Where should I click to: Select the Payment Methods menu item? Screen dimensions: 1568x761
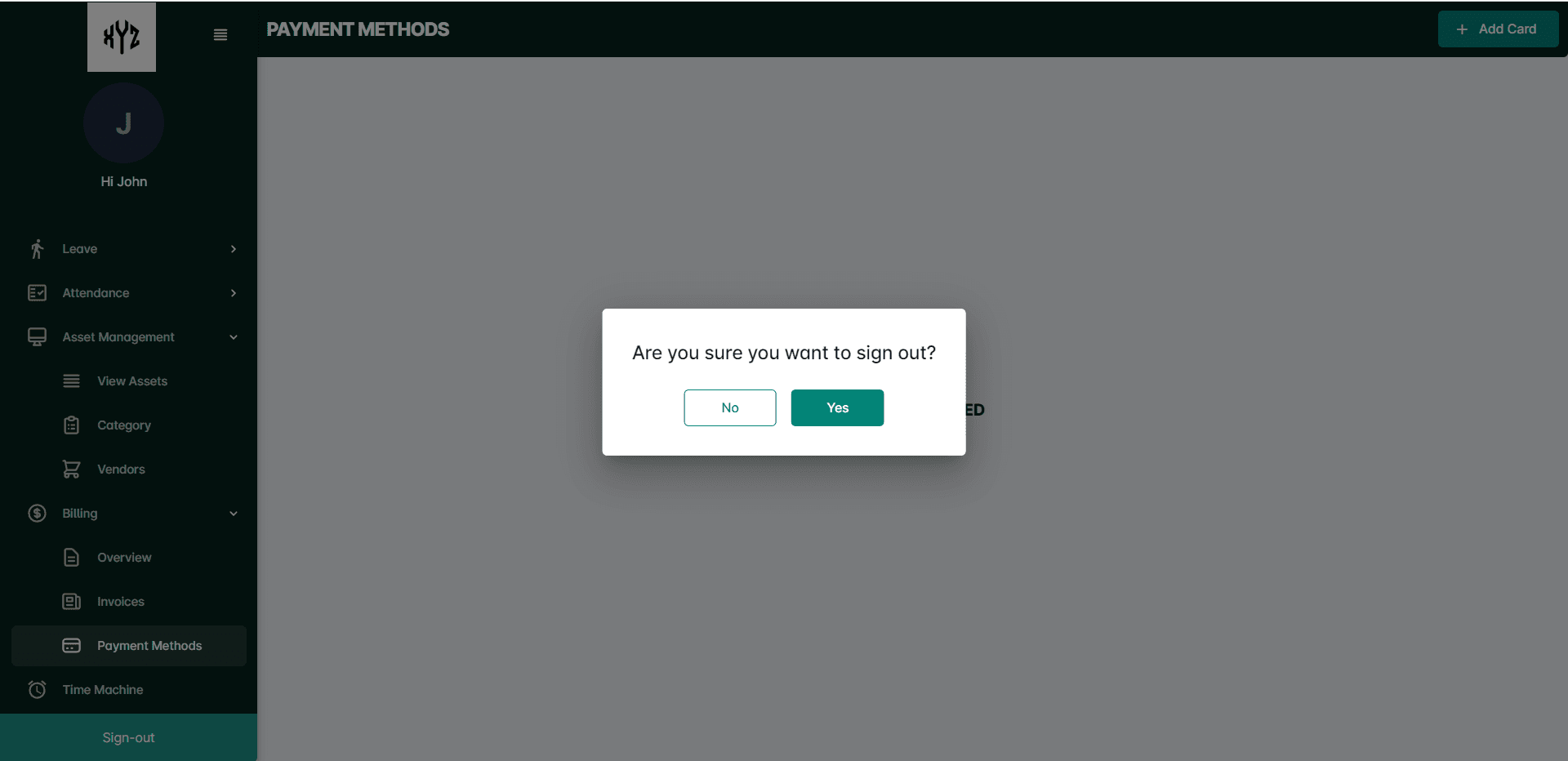tap(149, 646)
